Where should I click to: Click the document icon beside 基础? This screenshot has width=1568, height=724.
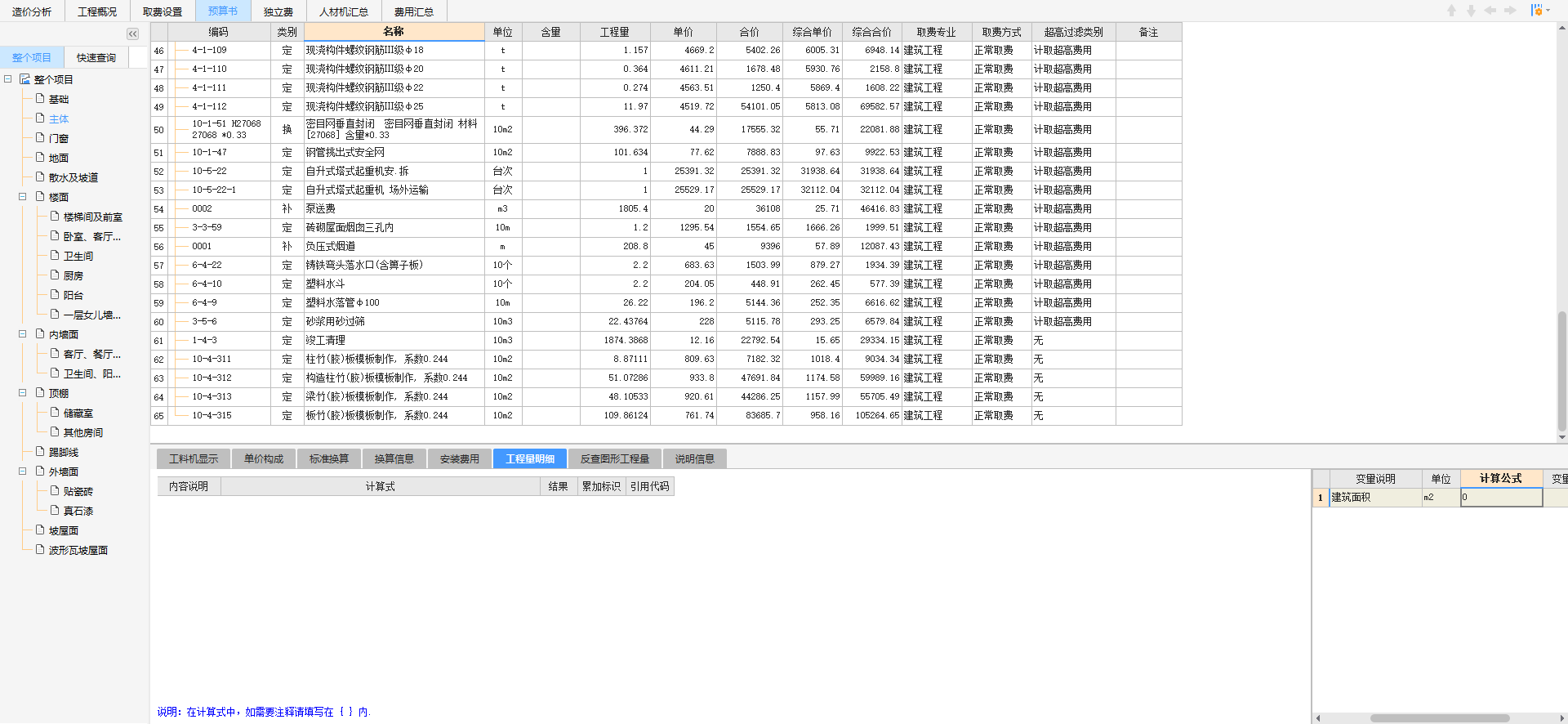coord(39,99)
